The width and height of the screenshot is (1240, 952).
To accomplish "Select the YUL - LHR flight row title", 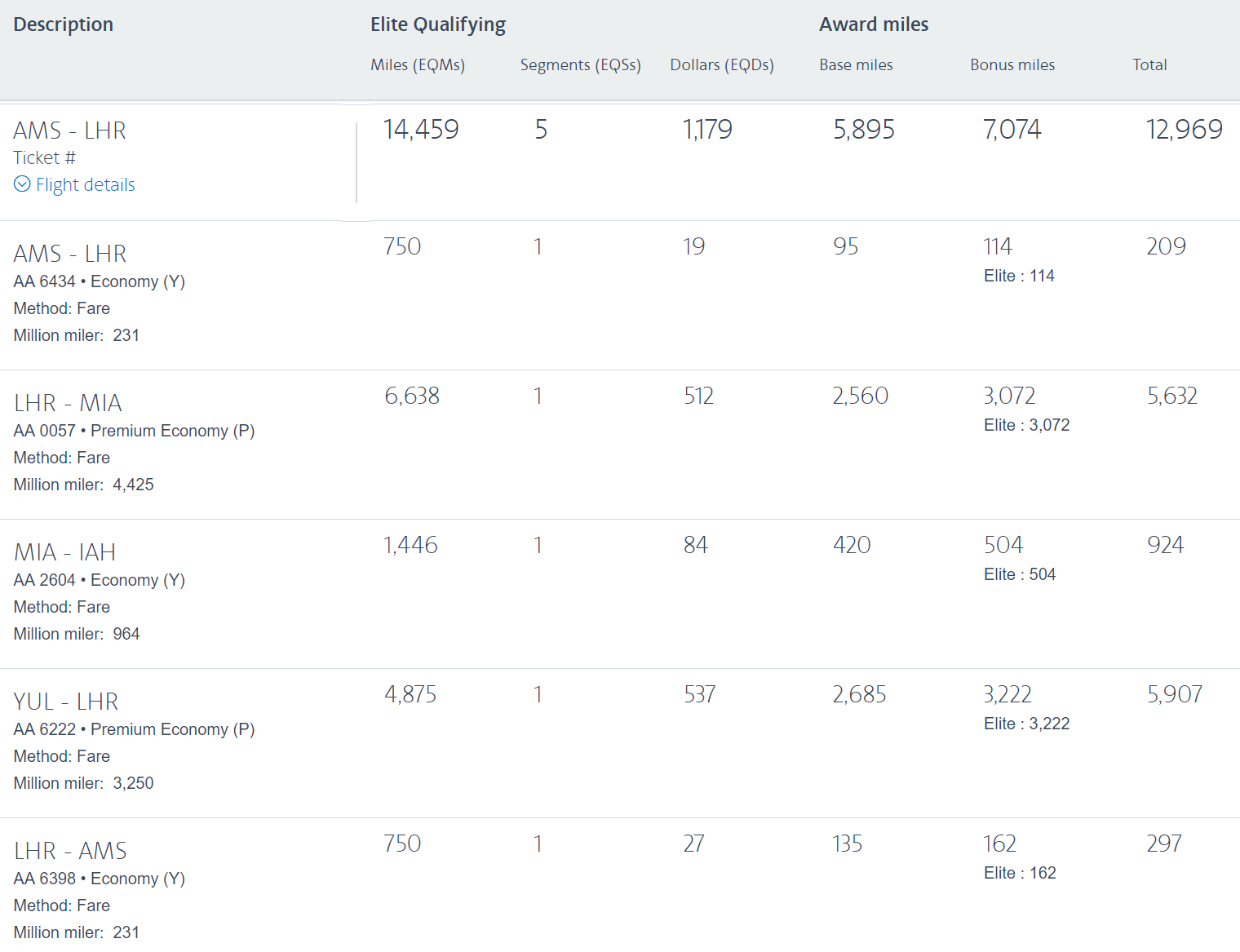I will [65, 702].
